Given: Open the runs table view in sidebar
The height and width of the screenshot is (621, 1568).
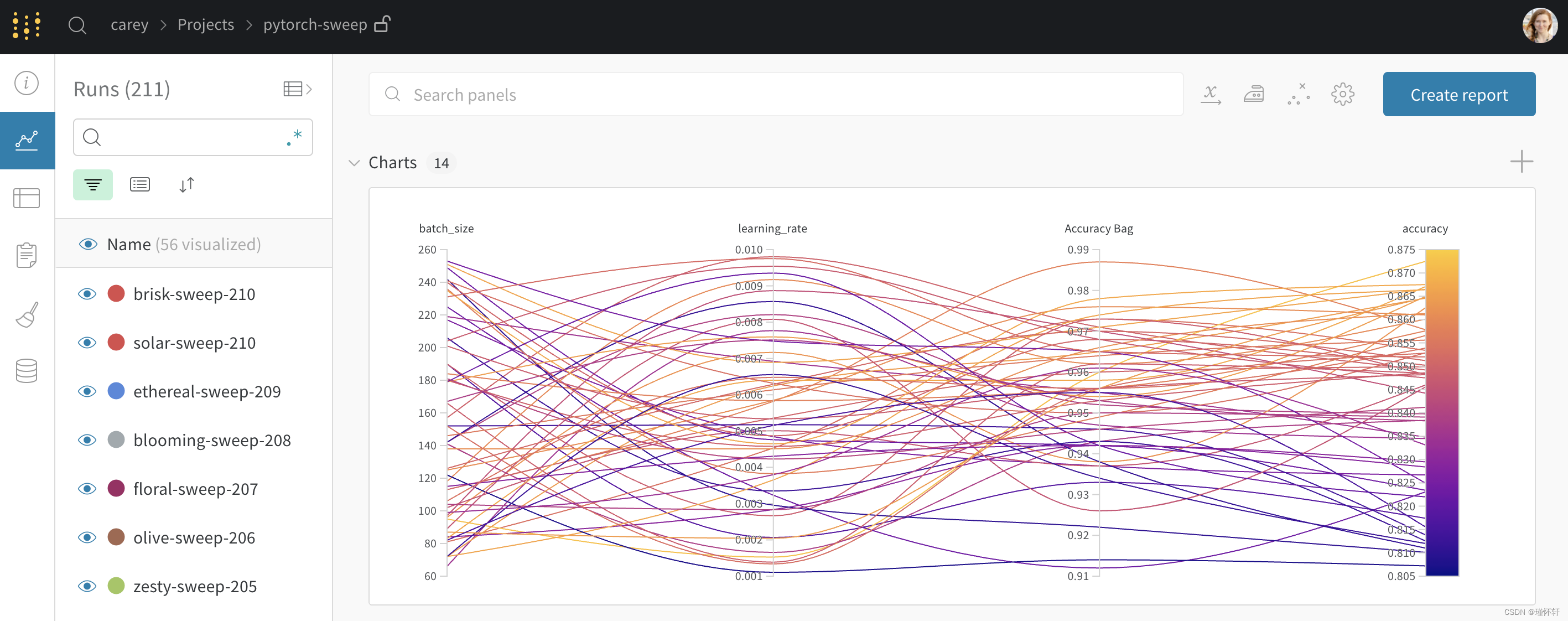Looking at the screenshot, I should click(26, 198).
